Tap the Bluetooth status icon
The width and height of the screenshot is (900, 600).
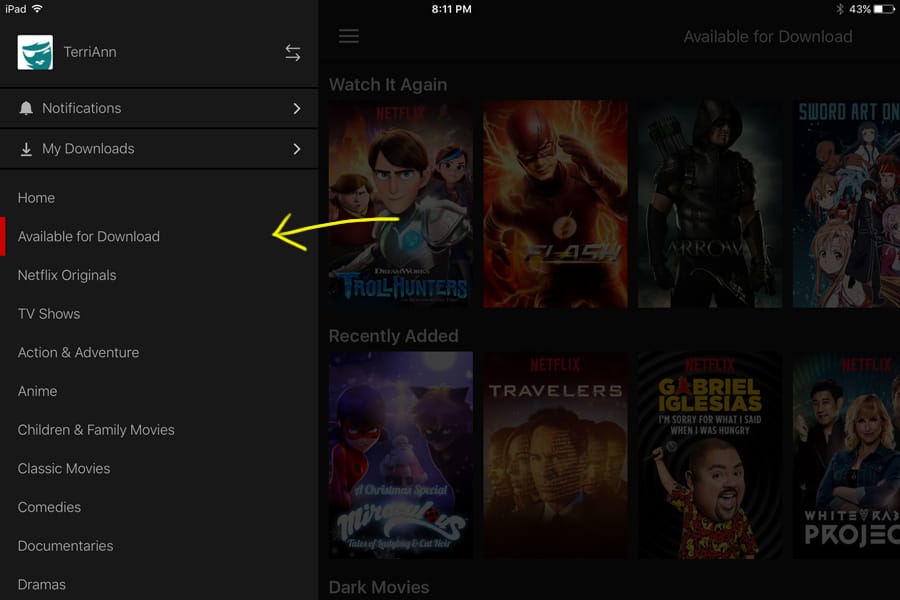pos(839,9)
